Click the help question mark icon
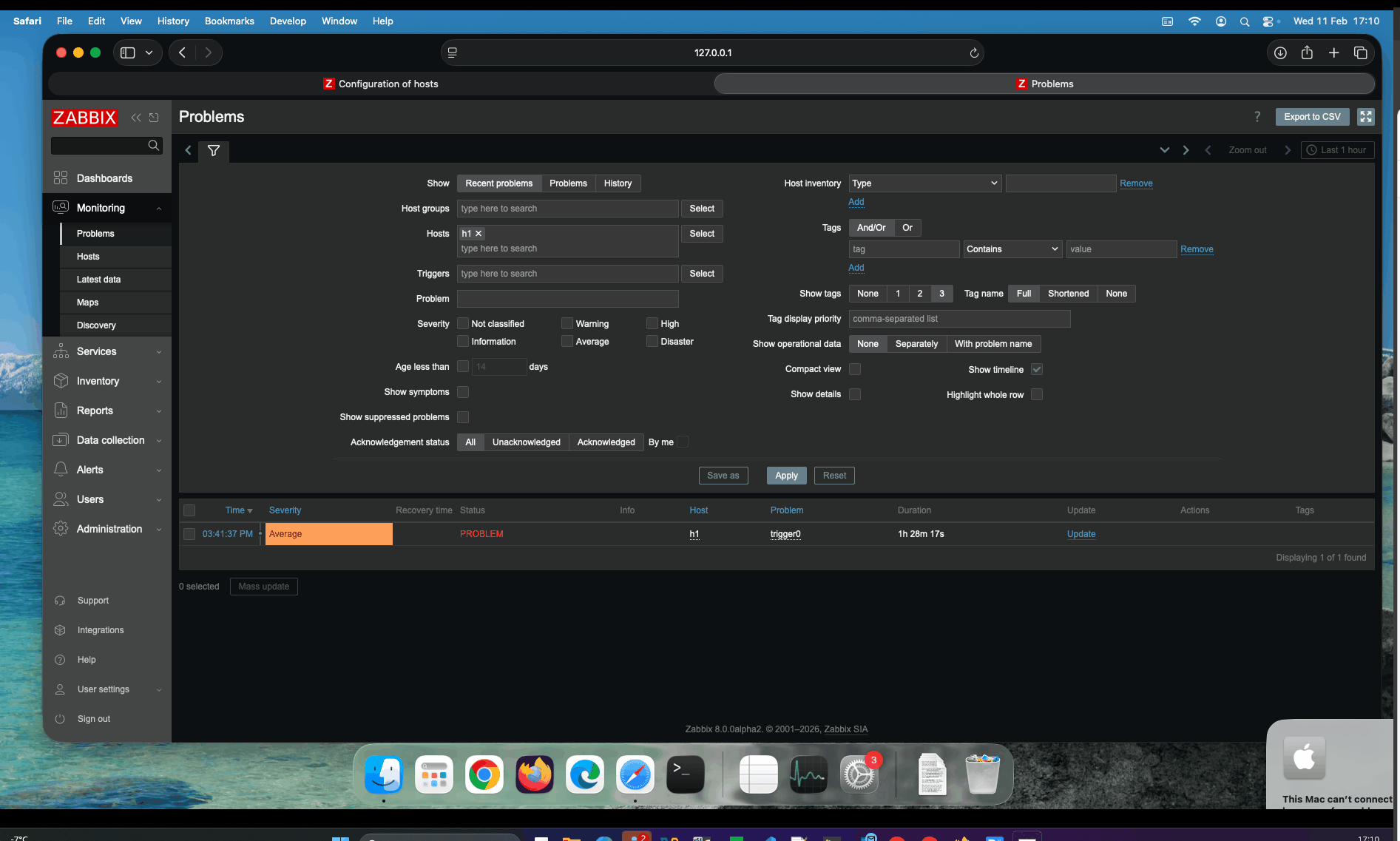The height and width of the screenshot is (841, 1400). click(1257, 117)
